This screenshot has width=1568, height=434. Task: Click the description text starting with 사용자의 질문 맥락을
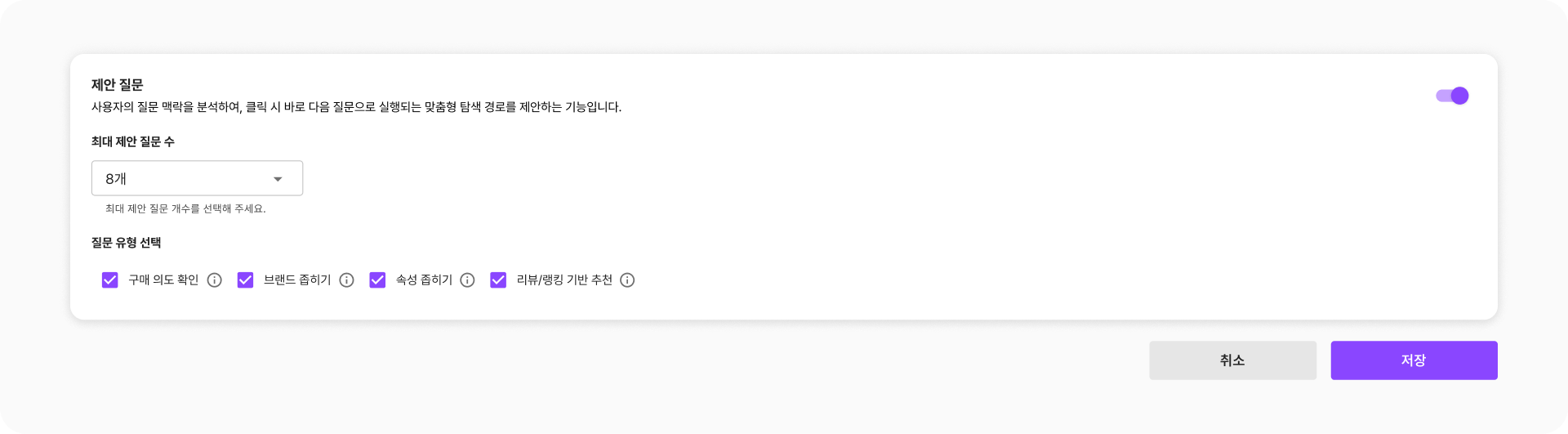pos(356,107)
